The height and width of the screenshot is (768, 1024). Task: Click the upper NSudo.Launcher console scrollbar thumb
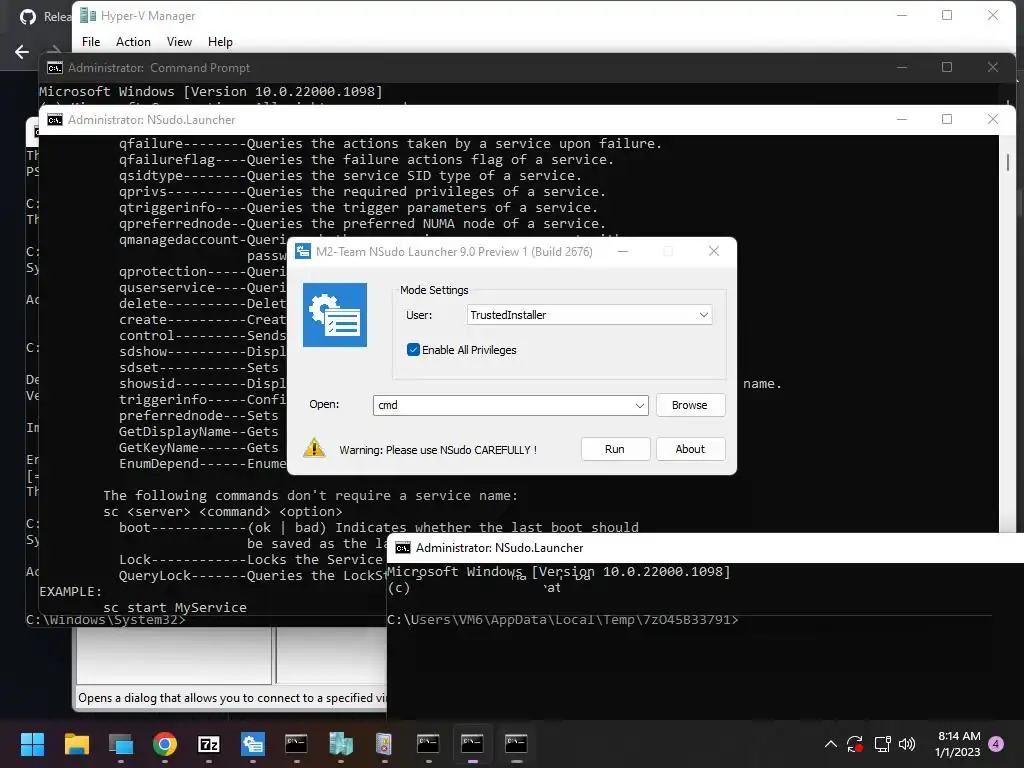click(1008, 162)
